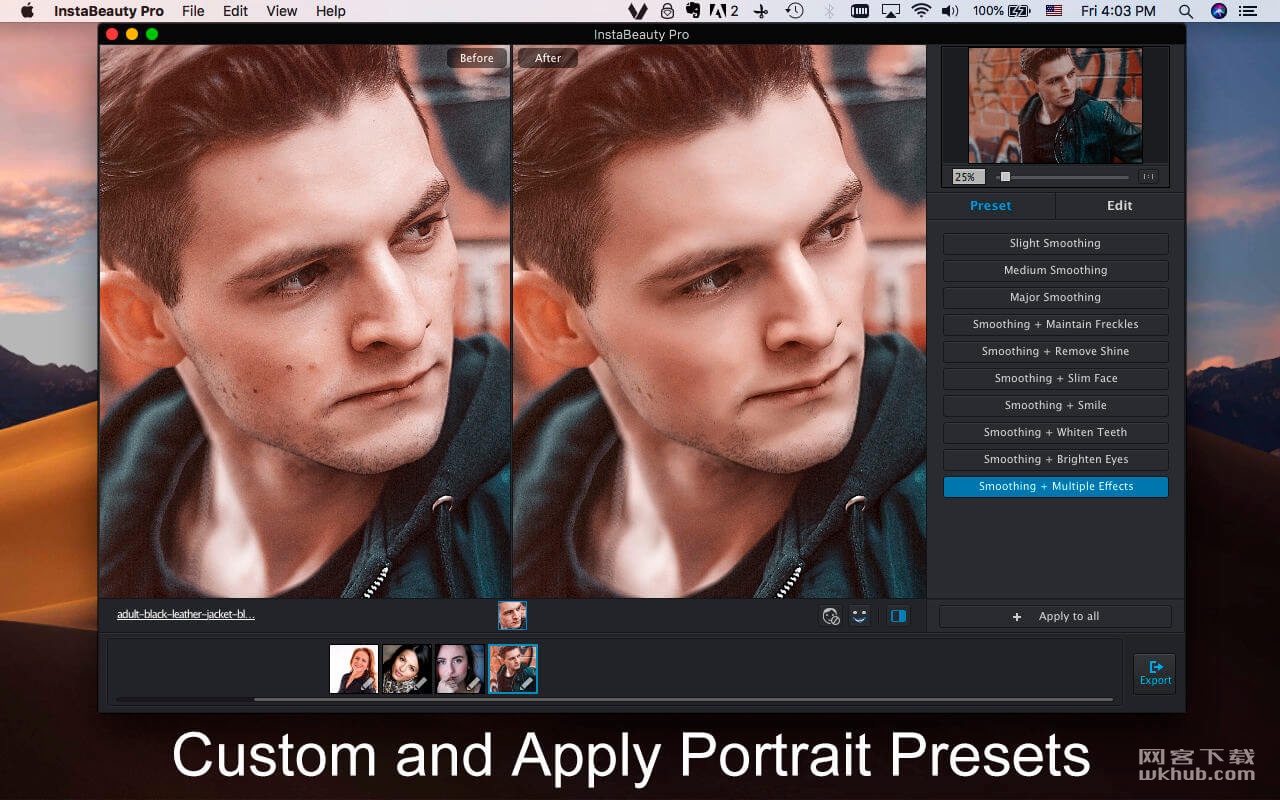Open Spotlight search magnifier
Image resolution: width=1280 pixels, height=800 pixels.
[x=1186, y=11]
